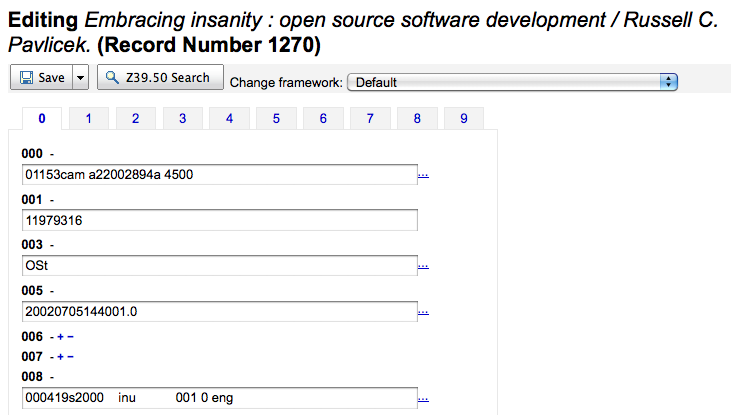Focus the 000 leader input field

pos(219,175)
